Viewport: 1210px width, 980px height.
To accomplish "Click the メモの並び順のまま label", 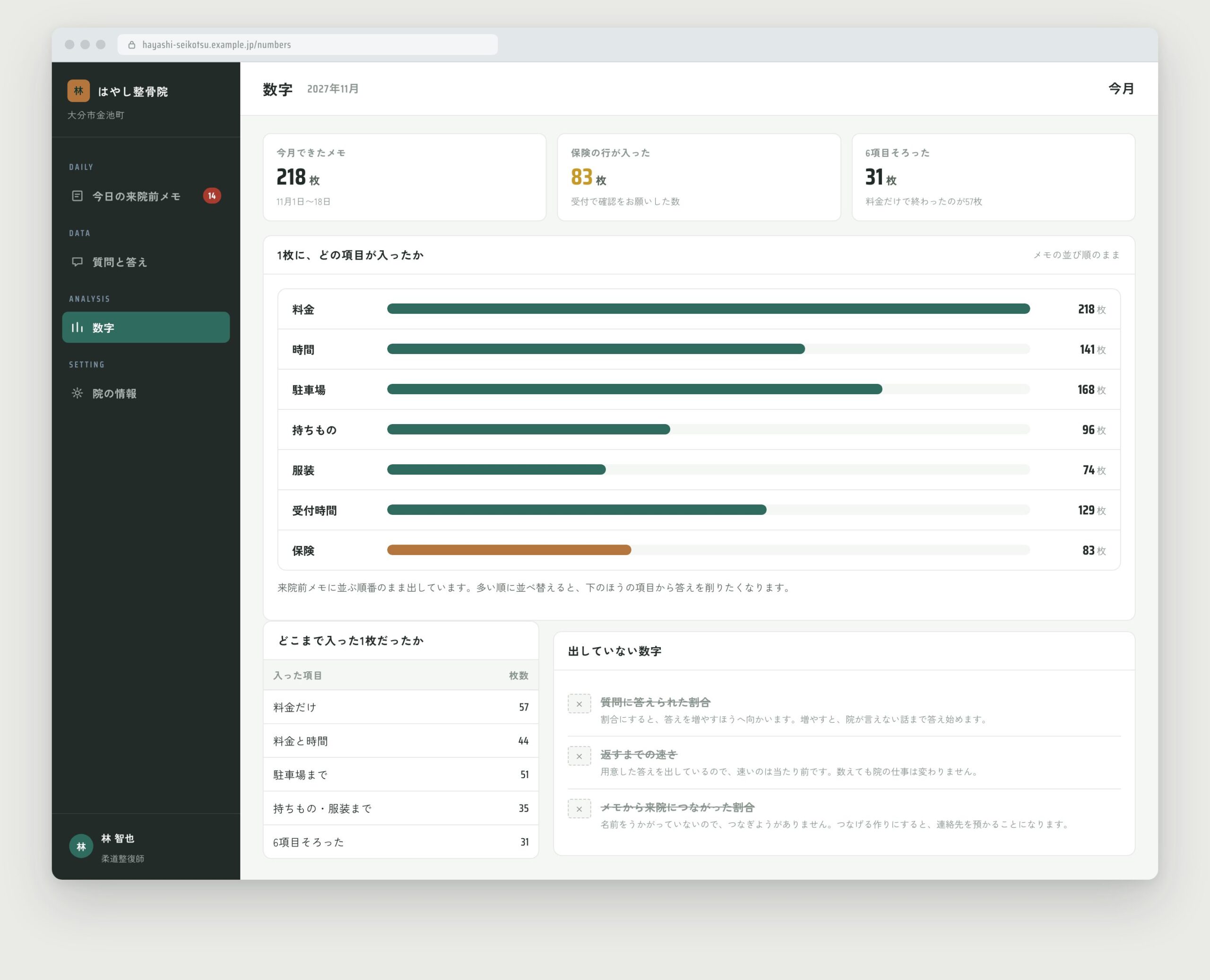I will tap(1076, 255).
